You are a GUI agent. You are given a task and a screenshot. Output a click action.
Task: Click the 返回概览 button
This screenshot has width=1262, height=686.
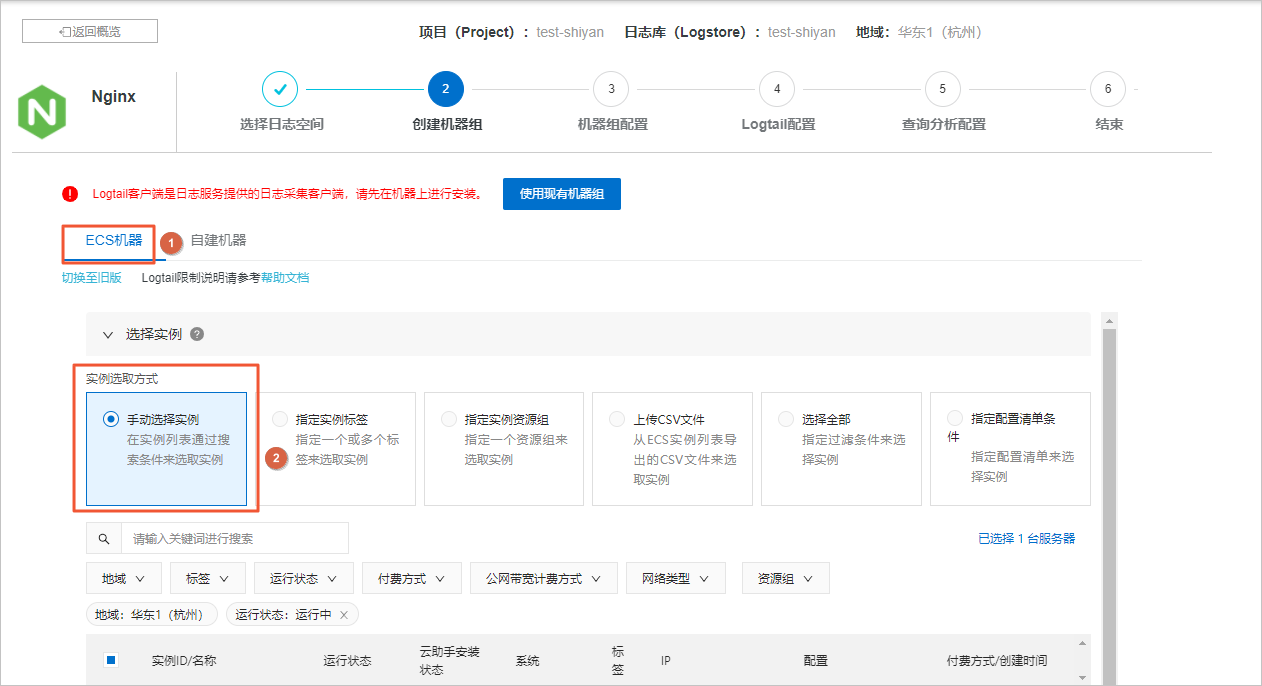tap(90, 31)
